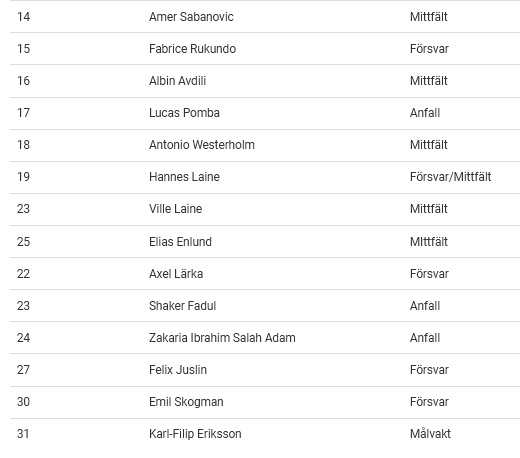The image size is (520, 458).
Task: Select Zakaria Ibrahim Salah Adam
Action: [x=222, y=338]
